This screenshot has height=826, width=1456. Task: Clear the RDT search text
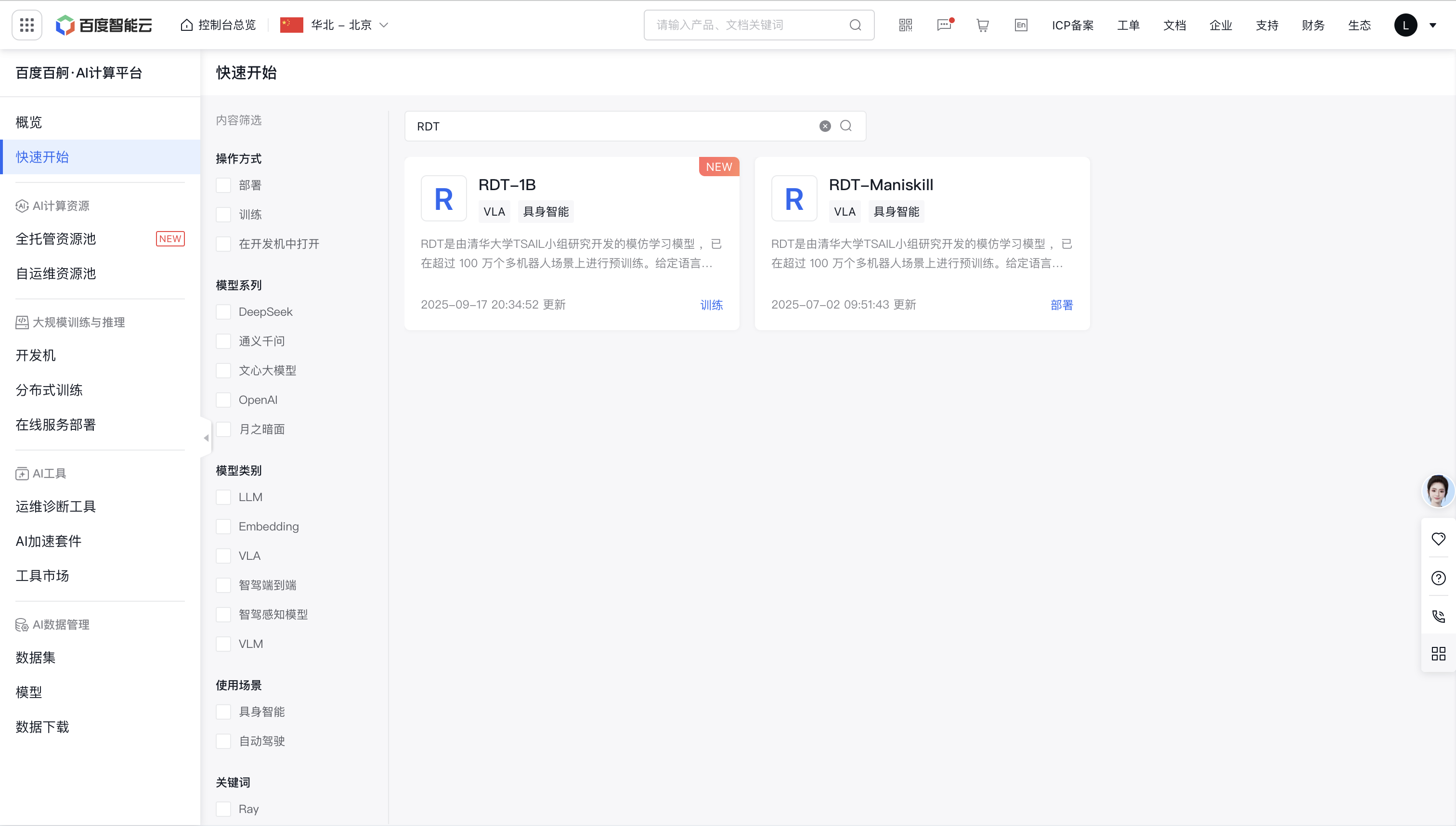pos(825,126)
